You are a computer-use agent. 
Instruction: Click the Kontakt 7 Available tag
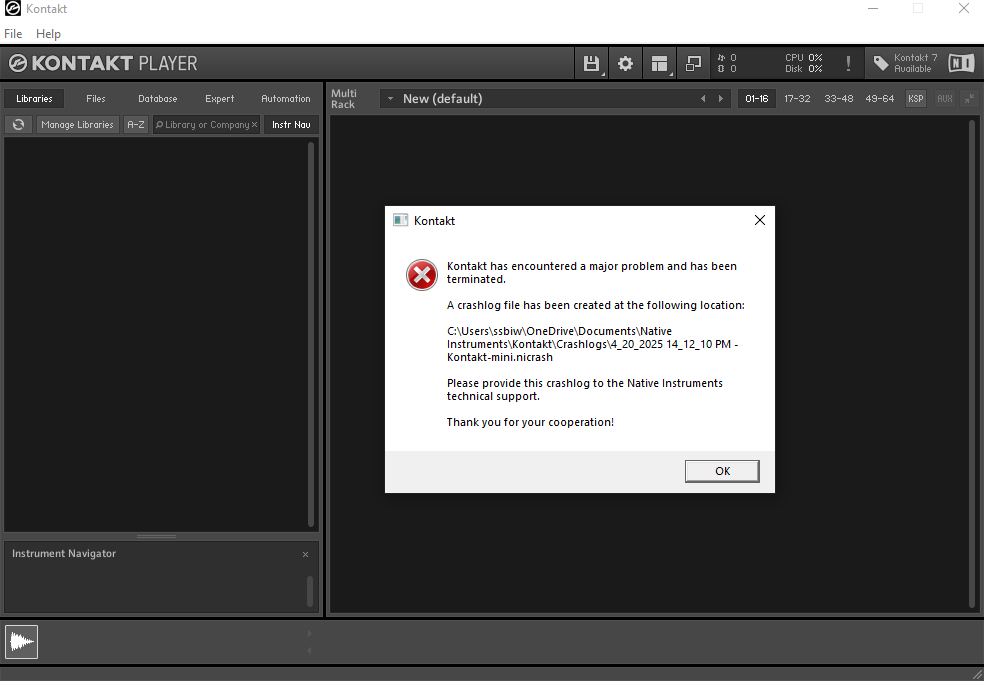pyautogui.click(x=905, y=63)
